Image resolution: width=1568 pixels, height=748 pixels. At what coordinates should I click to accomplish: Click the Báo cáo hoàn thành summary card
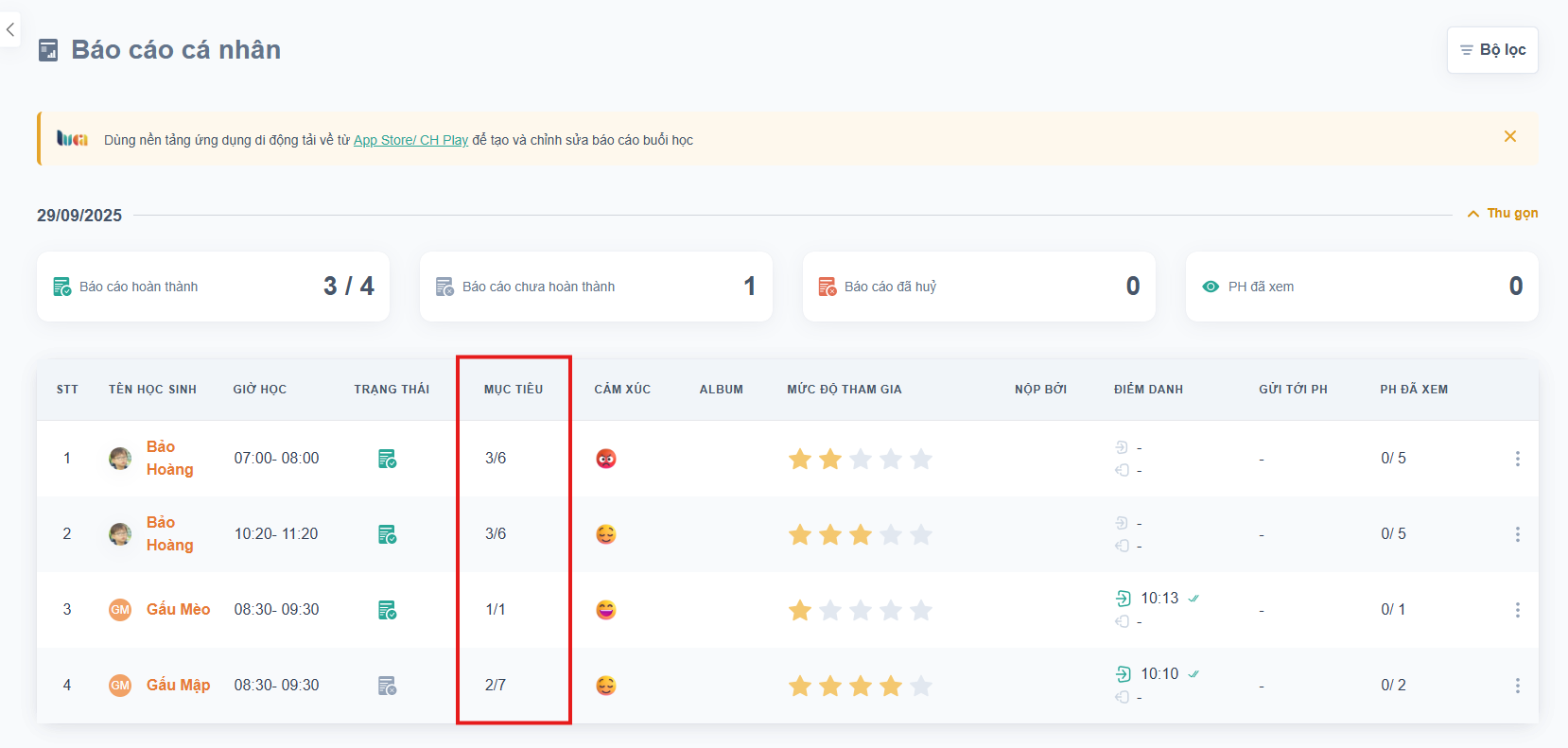point(213,287)
